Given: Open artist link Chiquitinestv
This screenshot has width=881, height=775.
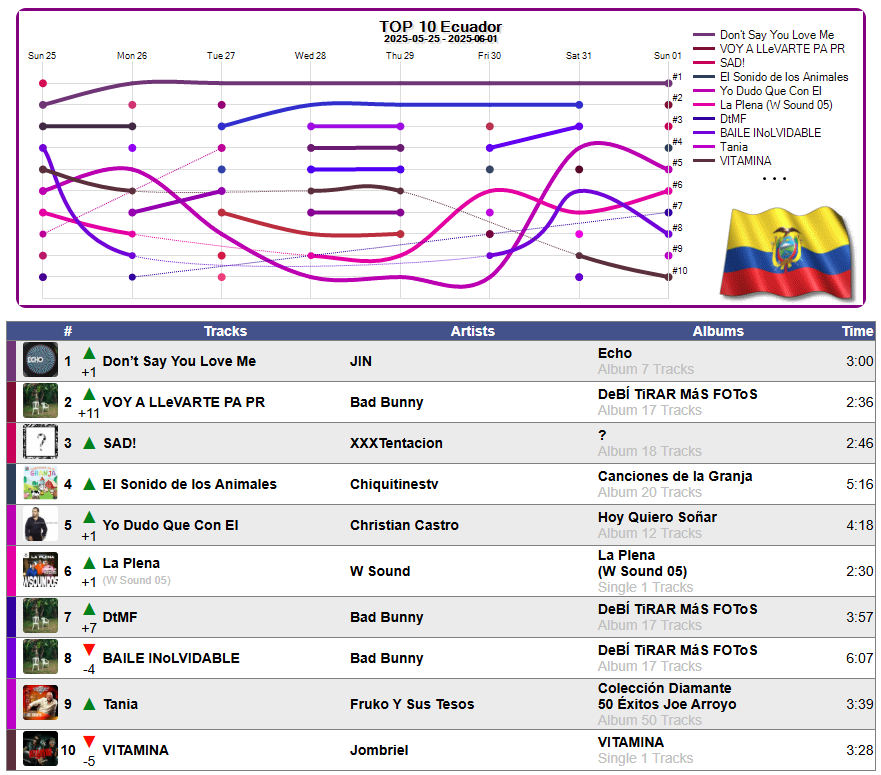Looking at the screenshot, I should click(x=394, y=484).
